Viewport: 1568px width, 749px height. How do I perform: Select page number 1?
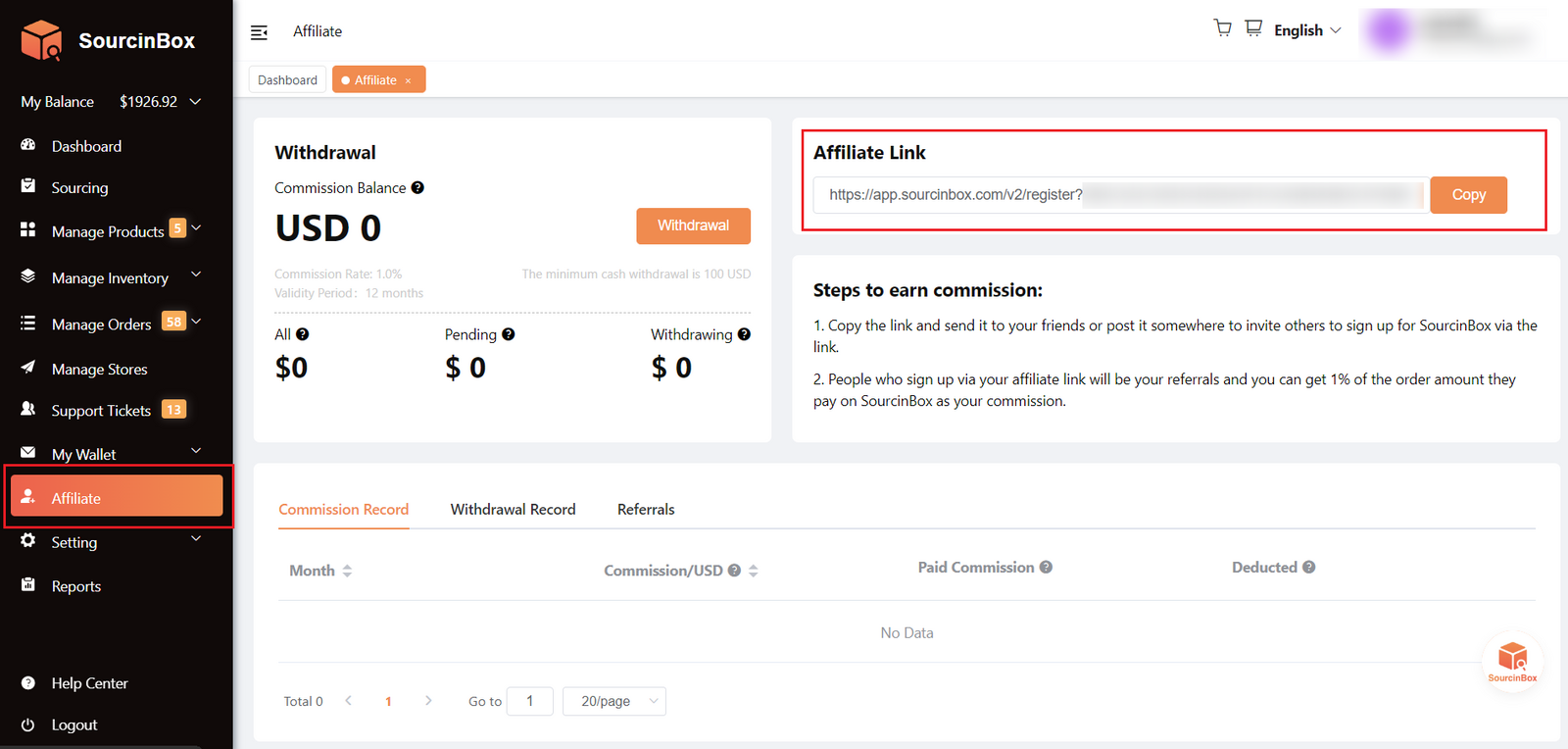[x=388, y=701]
